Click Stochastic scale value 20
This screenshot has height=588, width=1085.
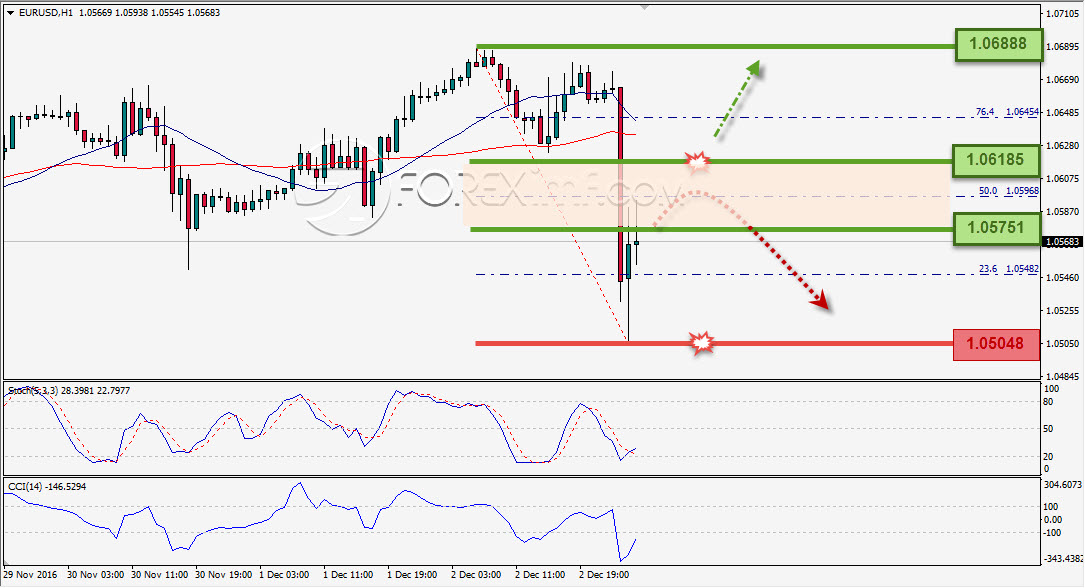(1048, 457)
